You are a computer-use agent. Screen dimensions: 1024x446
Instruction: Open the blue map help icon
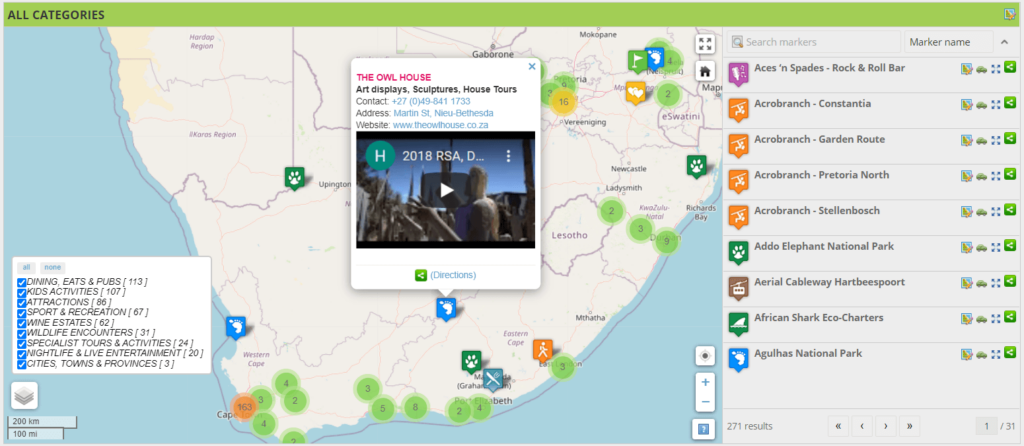coord(706,429)
